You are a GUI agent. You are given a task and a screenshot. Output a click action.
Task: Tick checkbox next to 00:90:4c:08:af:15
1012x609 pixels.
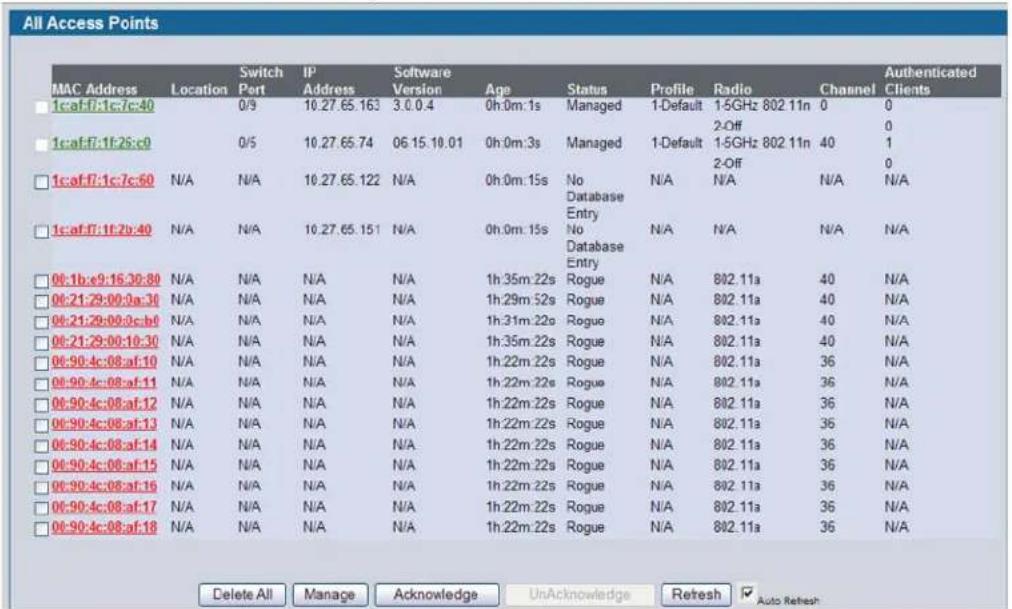(41, 466)
